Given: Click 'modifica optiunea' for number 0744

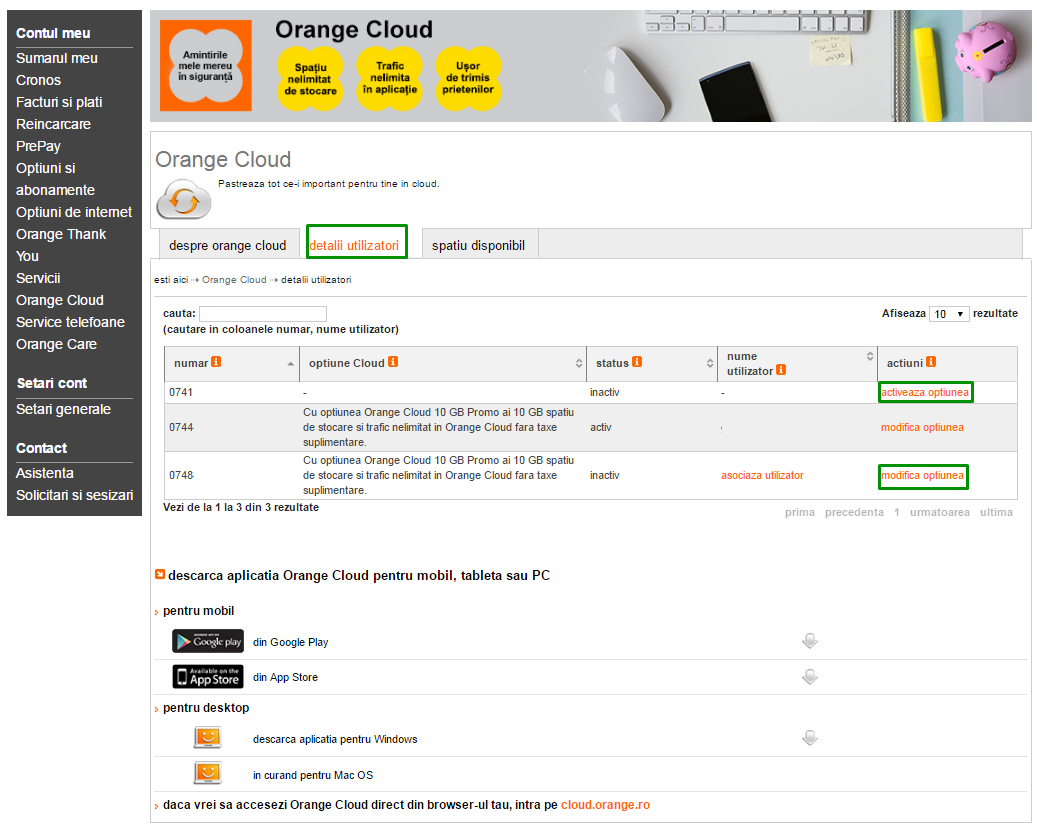Looking at the screenshot, I should (922, 427).
